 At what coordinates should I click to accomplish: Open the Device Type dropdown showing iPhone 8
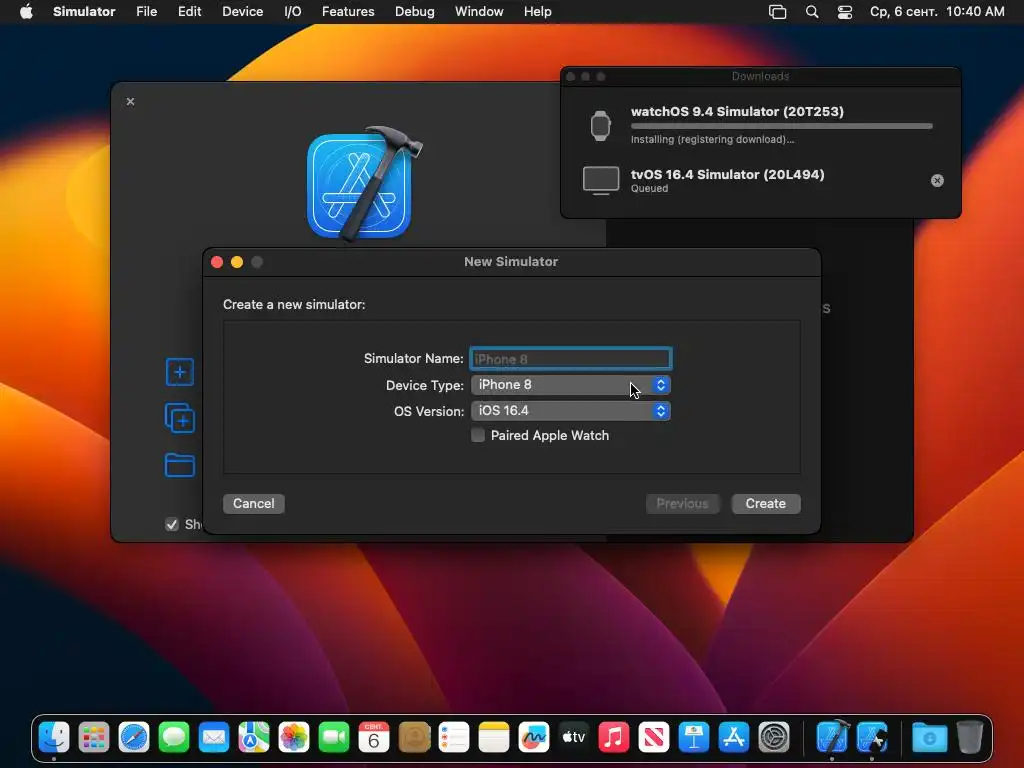point(571,385)
